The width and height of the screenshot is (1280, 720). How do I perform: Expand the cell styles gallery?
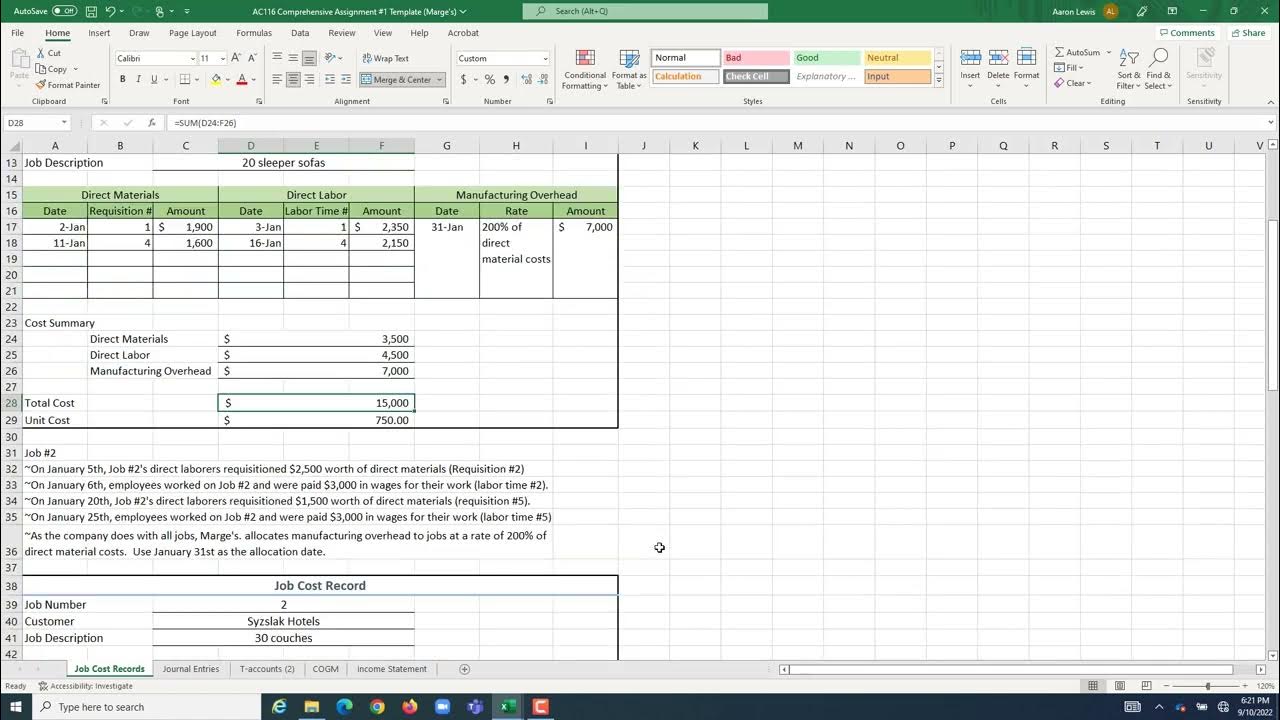(939, 81)
